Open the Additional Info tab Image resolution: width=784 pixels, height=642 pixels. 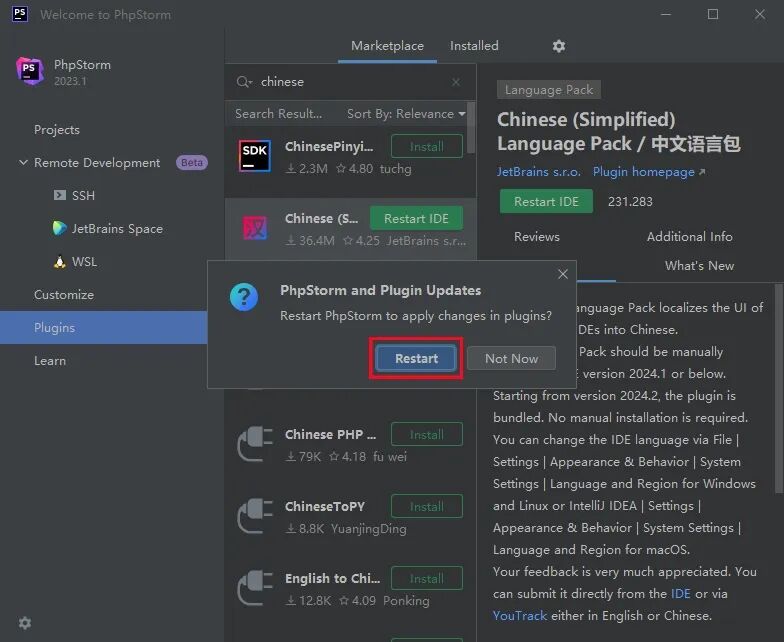click(690, 236)
